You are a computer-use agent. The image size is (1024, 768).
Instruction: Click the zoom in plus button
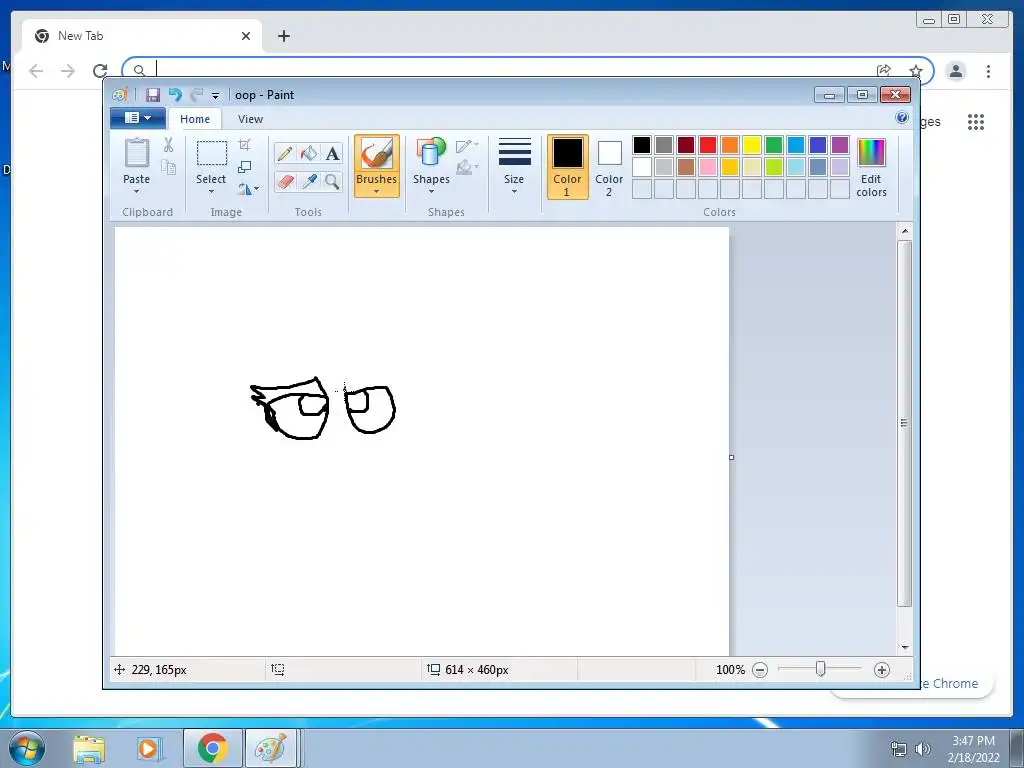[882, 669]
